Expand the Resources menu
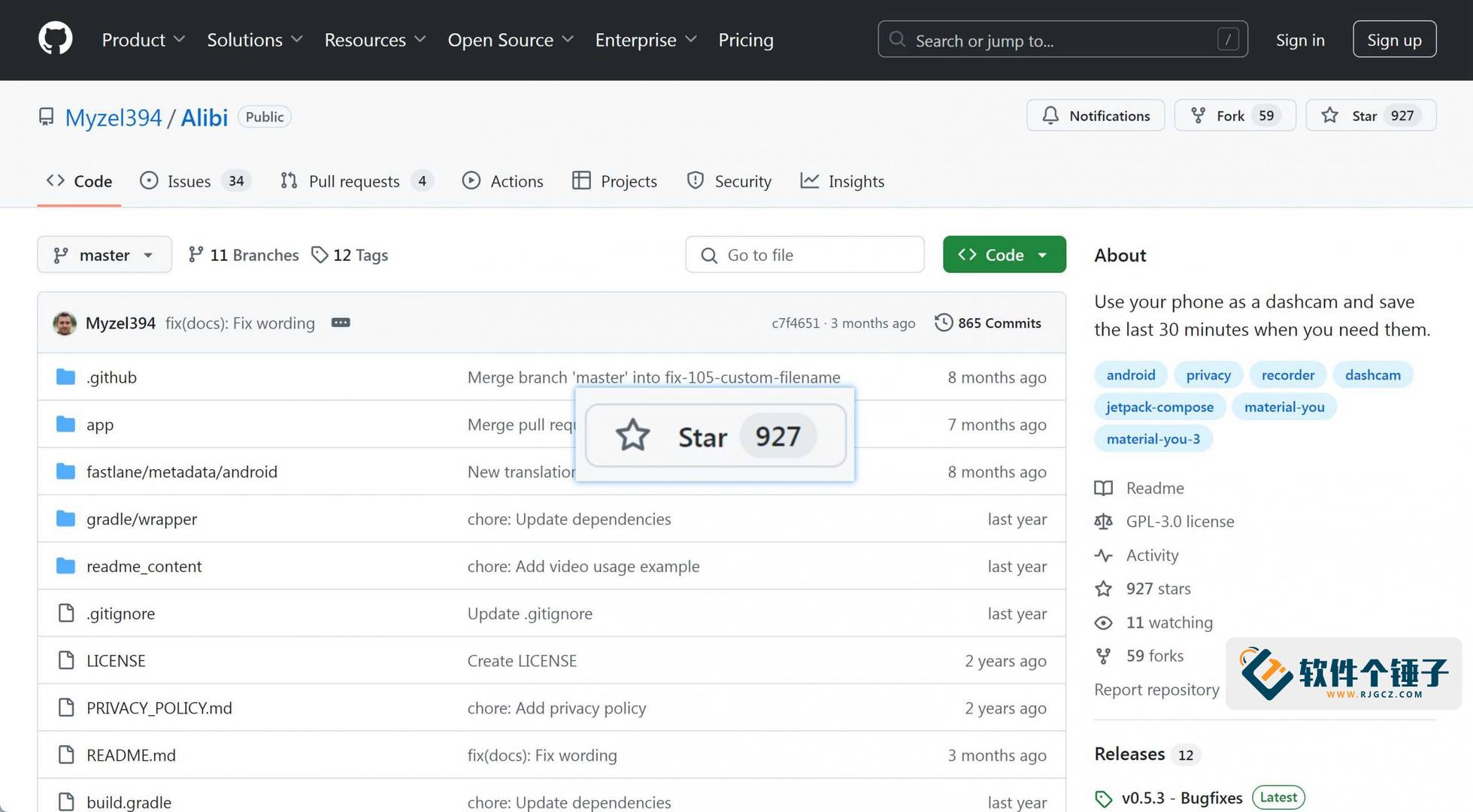Image resolution: width=1473 pixels, height=812 pixels. tap(375, 40)
